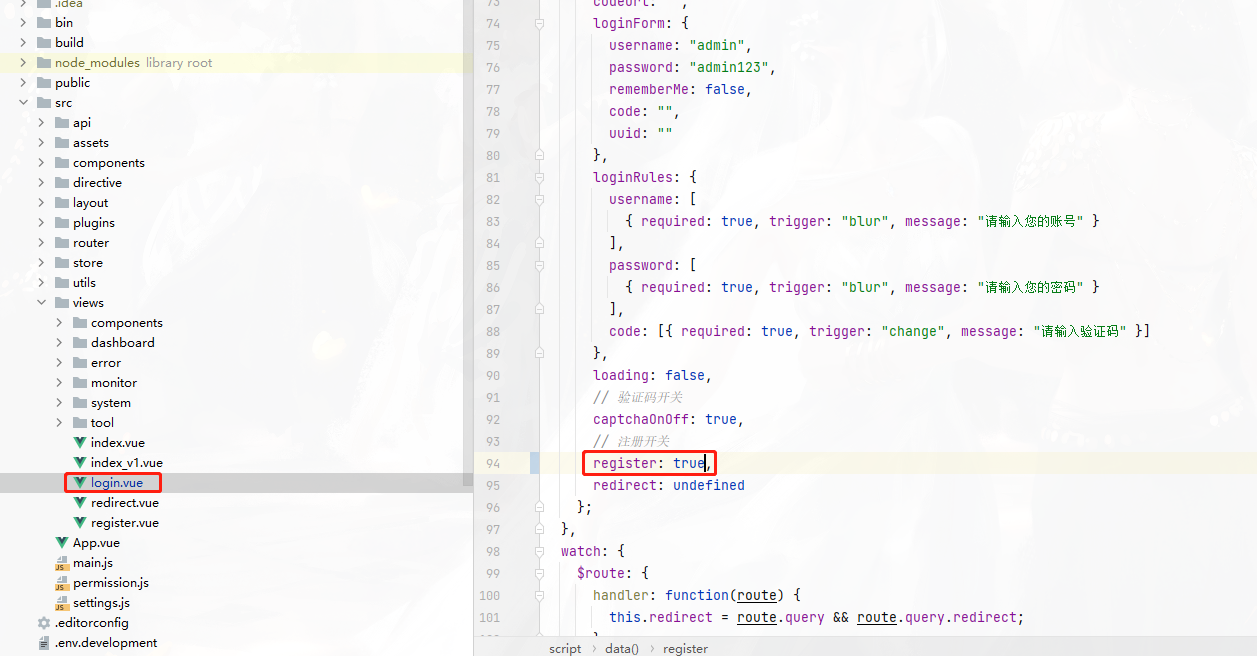
Task: Click the username: "admin" line
Action: [x=680, y=45]
